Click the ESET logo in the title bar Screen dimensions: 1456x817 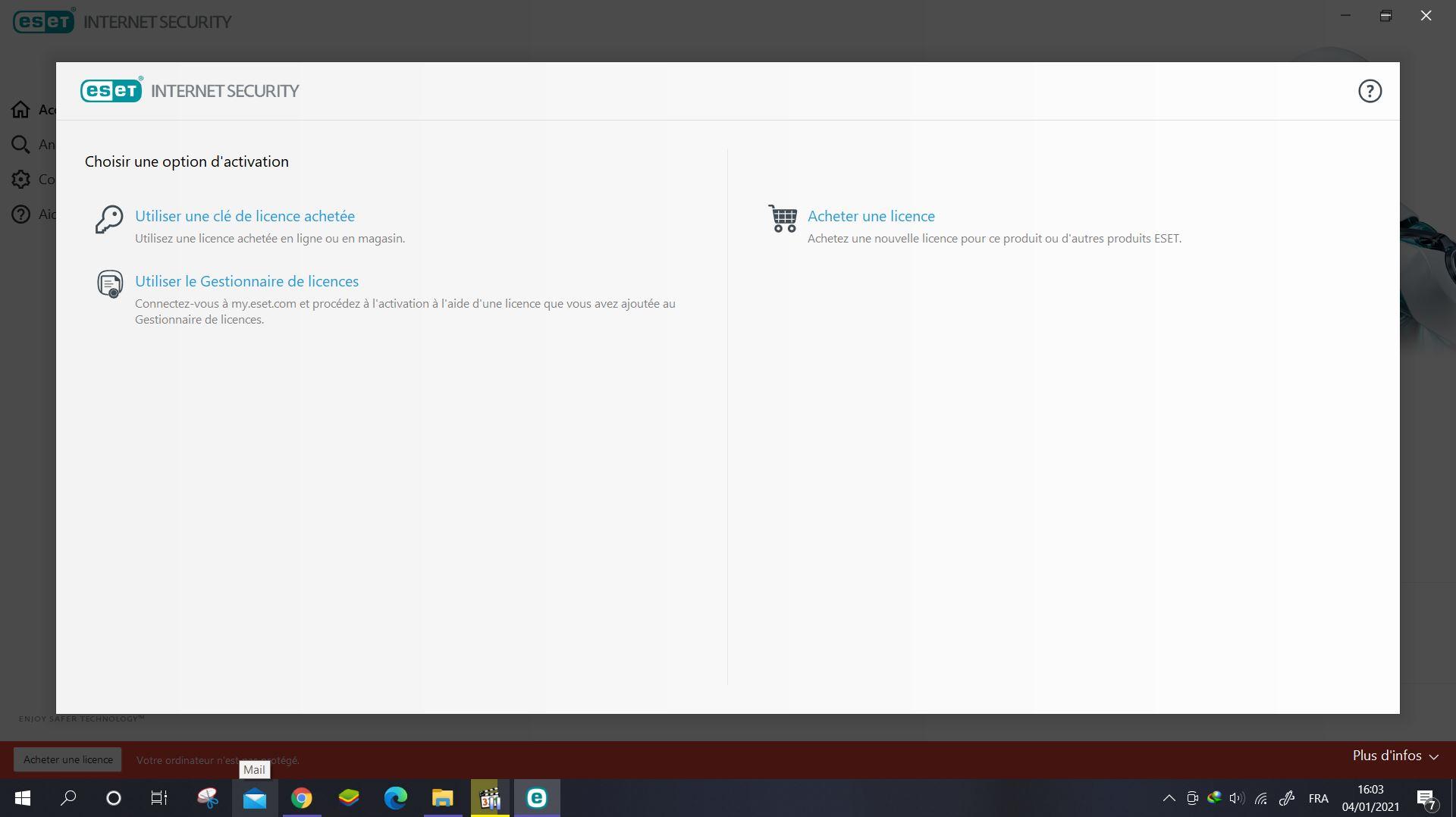point(44,21)
